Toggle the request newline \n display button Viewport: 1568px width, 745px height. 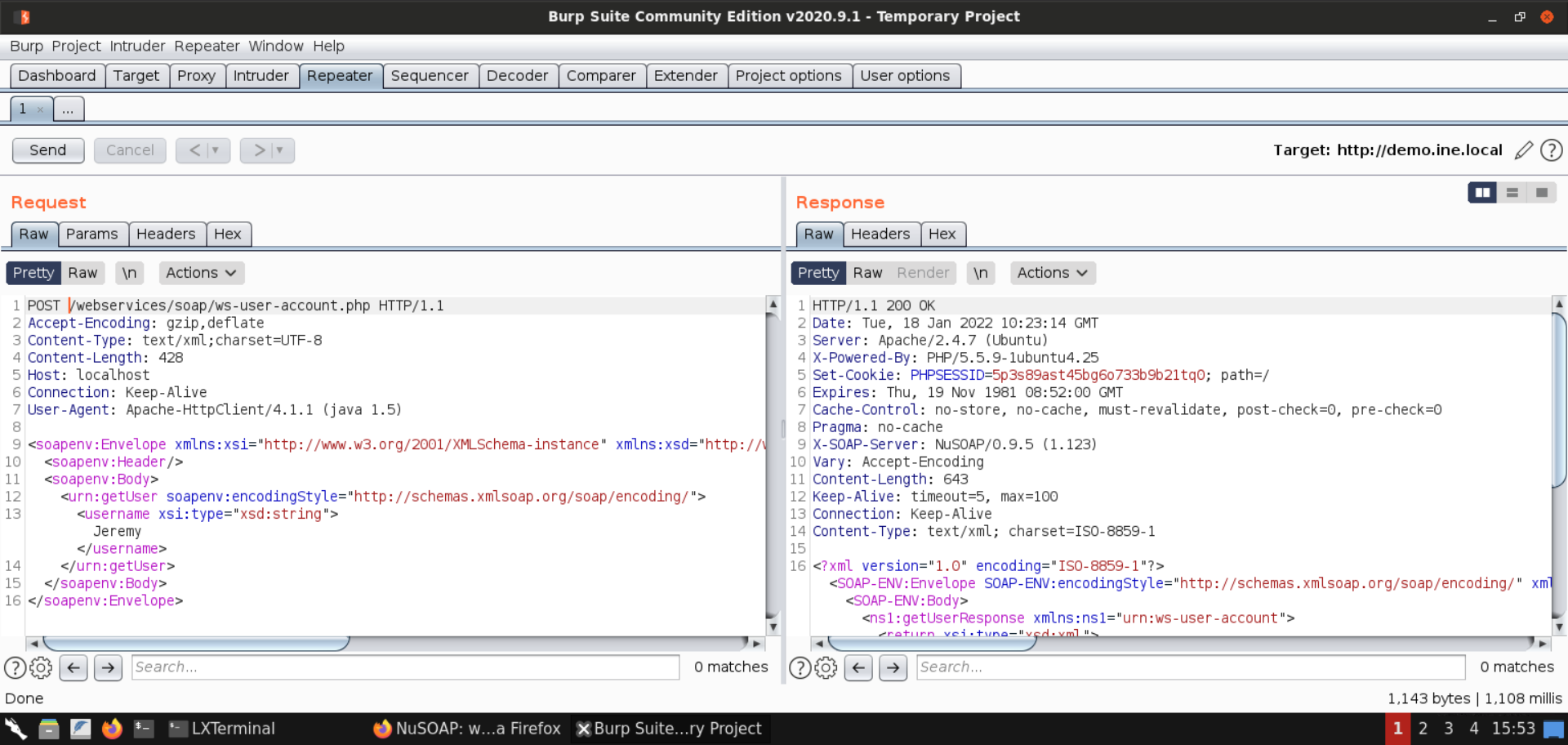[129, 273]
